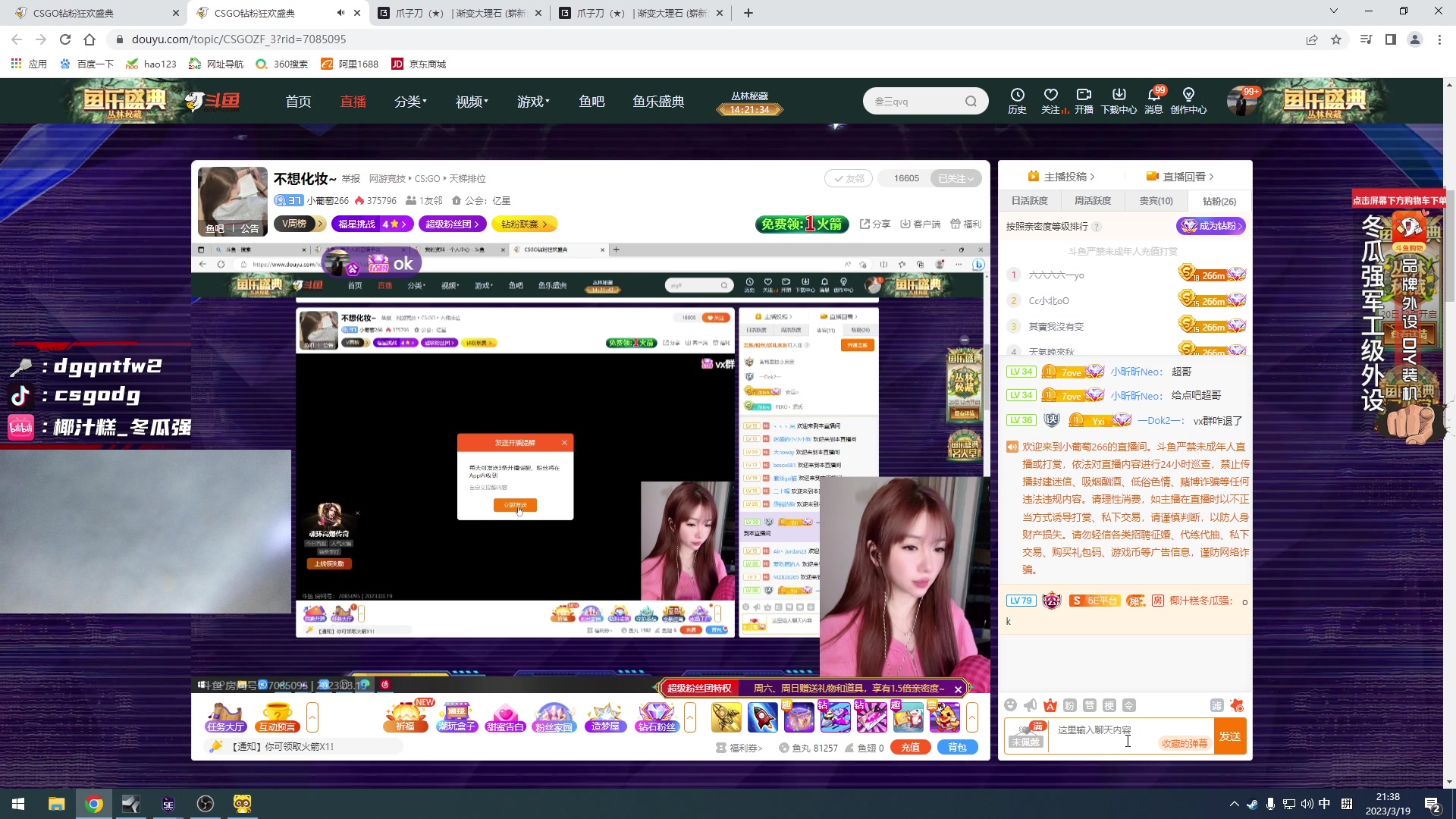Click 成为钻粉 button
This screenshot has height=819, width=1456.
(1211, 226)
